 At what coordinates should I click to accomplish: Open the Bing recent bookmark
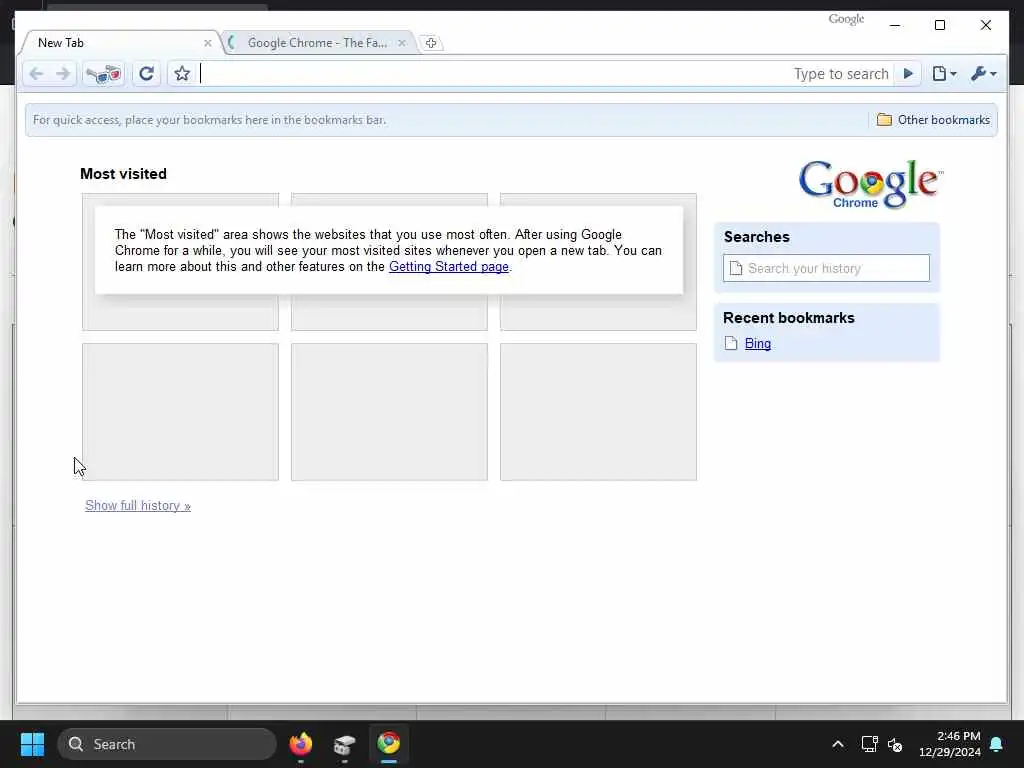click(758, 344)
